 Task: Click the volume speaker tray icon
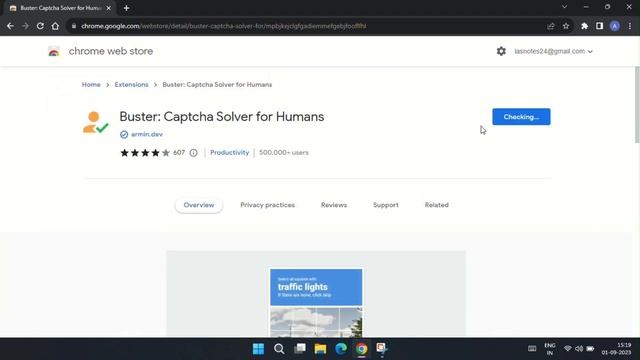coord(579,349)
